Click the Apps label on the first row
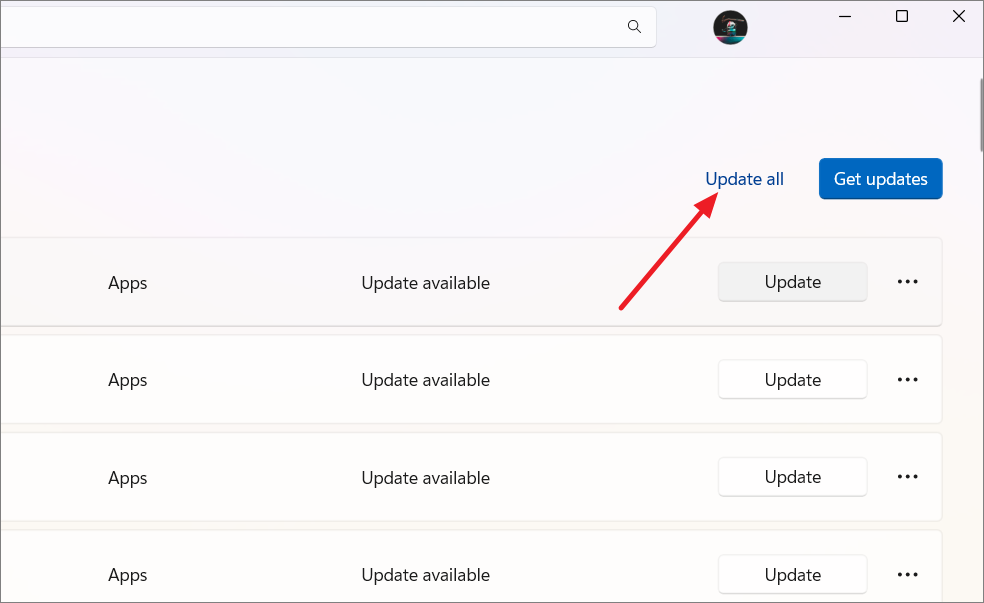 127,283
